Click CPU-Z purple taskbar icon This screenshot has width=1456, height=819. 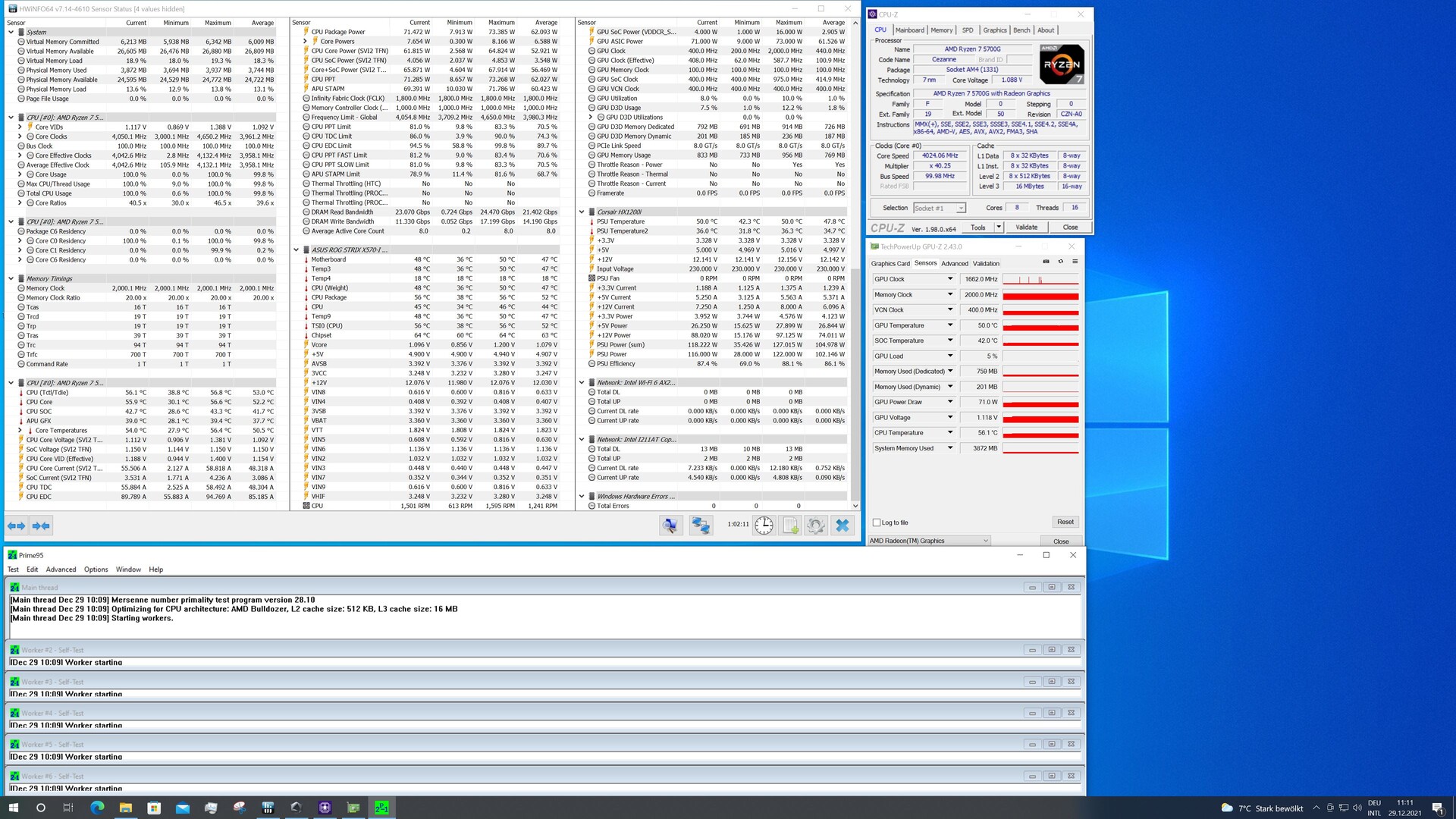point(325,808)
